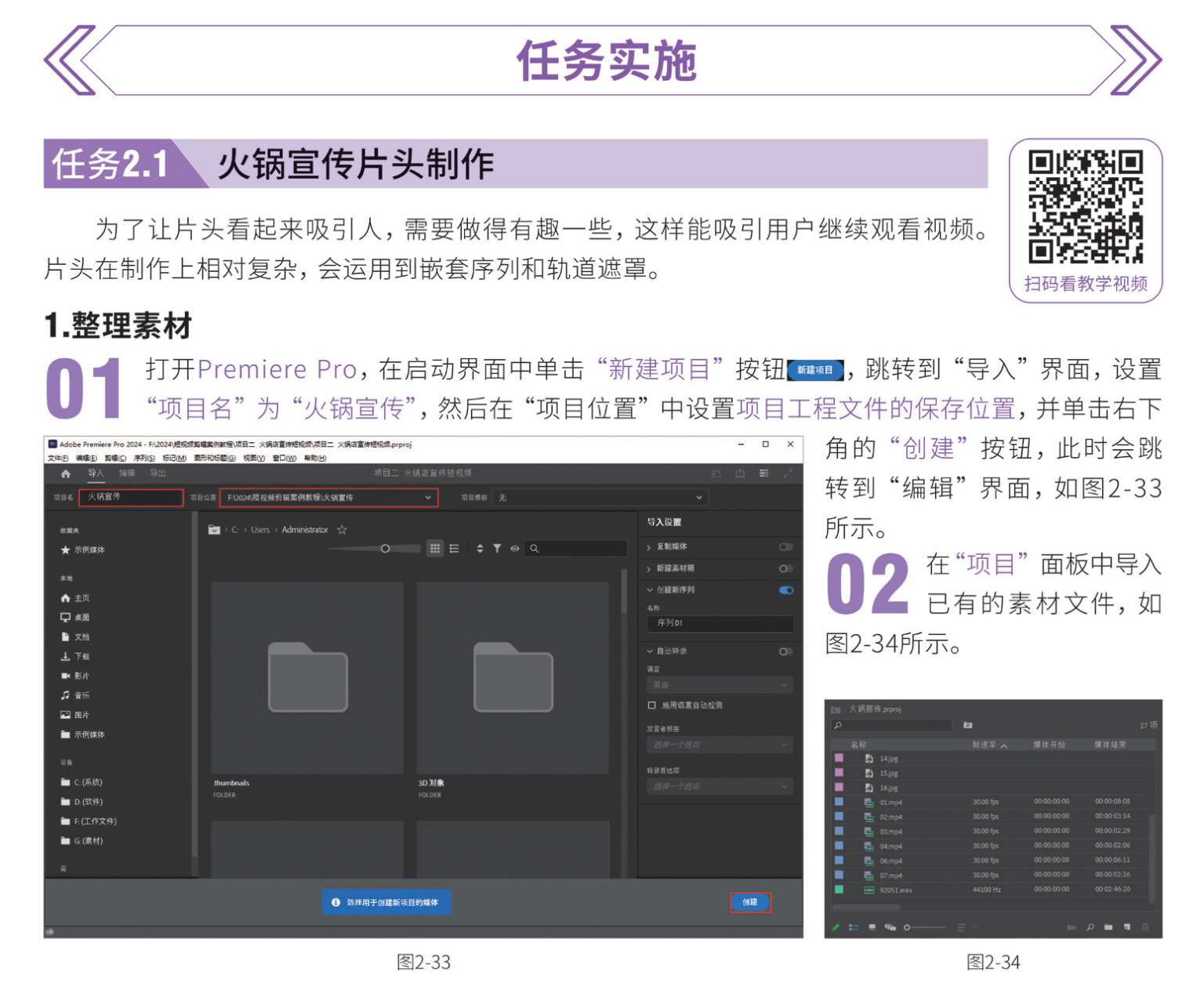Click the eye visibility icon near search
This screenshot has height=990, width=1204.
(515, 549)
